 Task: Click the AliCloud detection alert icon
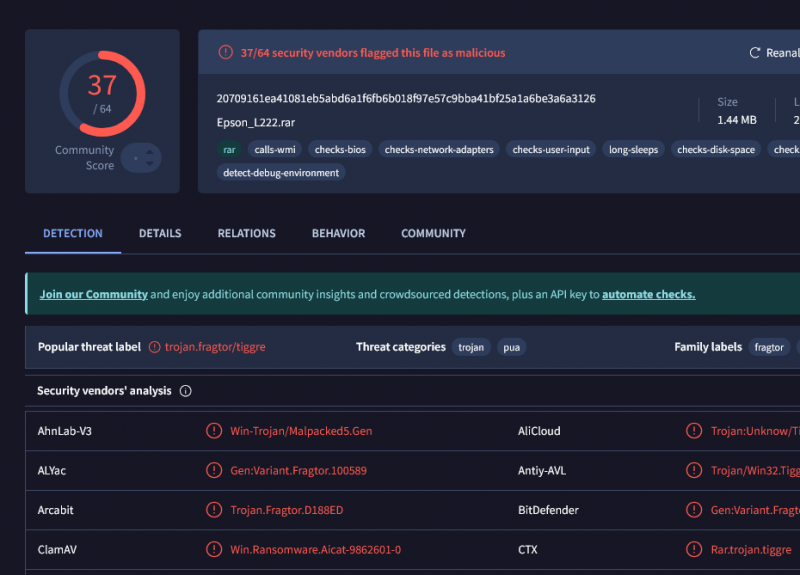[694, 431]
